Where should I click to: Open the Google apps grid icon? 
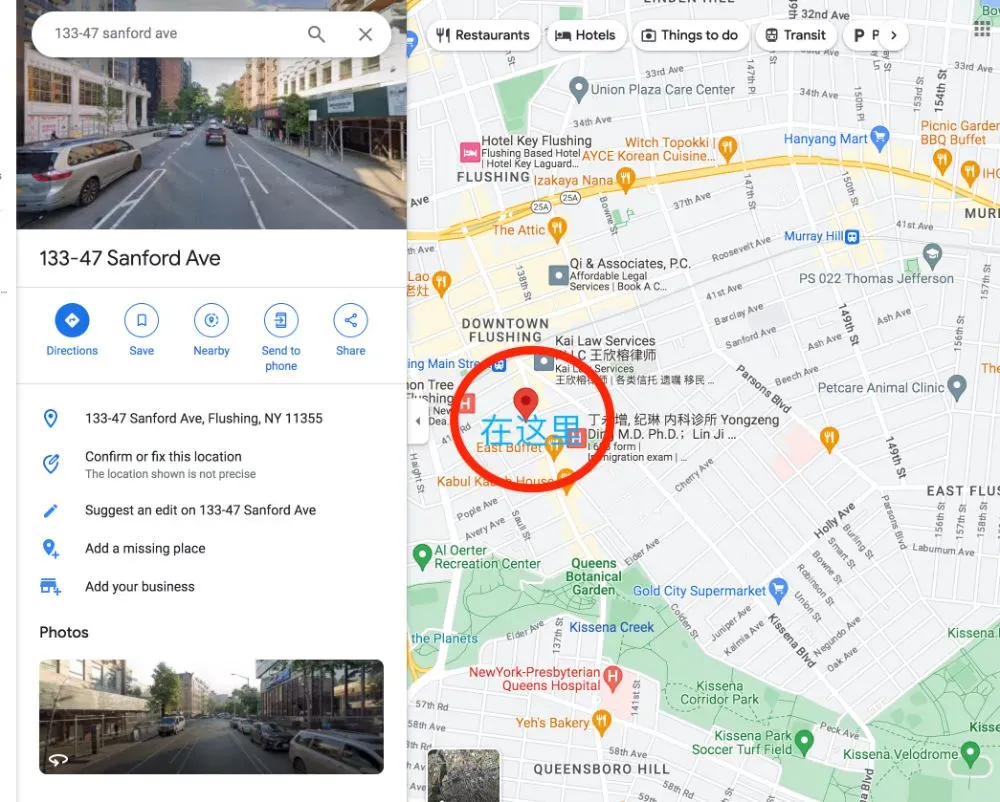tap(983, 28)
